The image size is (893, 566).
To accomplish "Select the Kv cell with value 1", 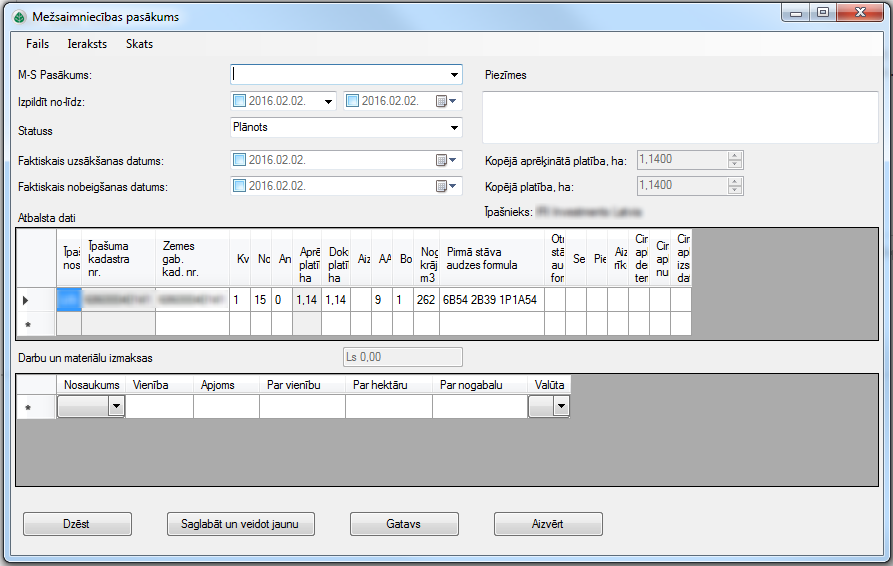I will pyautogui.click(x=240, y=300).
